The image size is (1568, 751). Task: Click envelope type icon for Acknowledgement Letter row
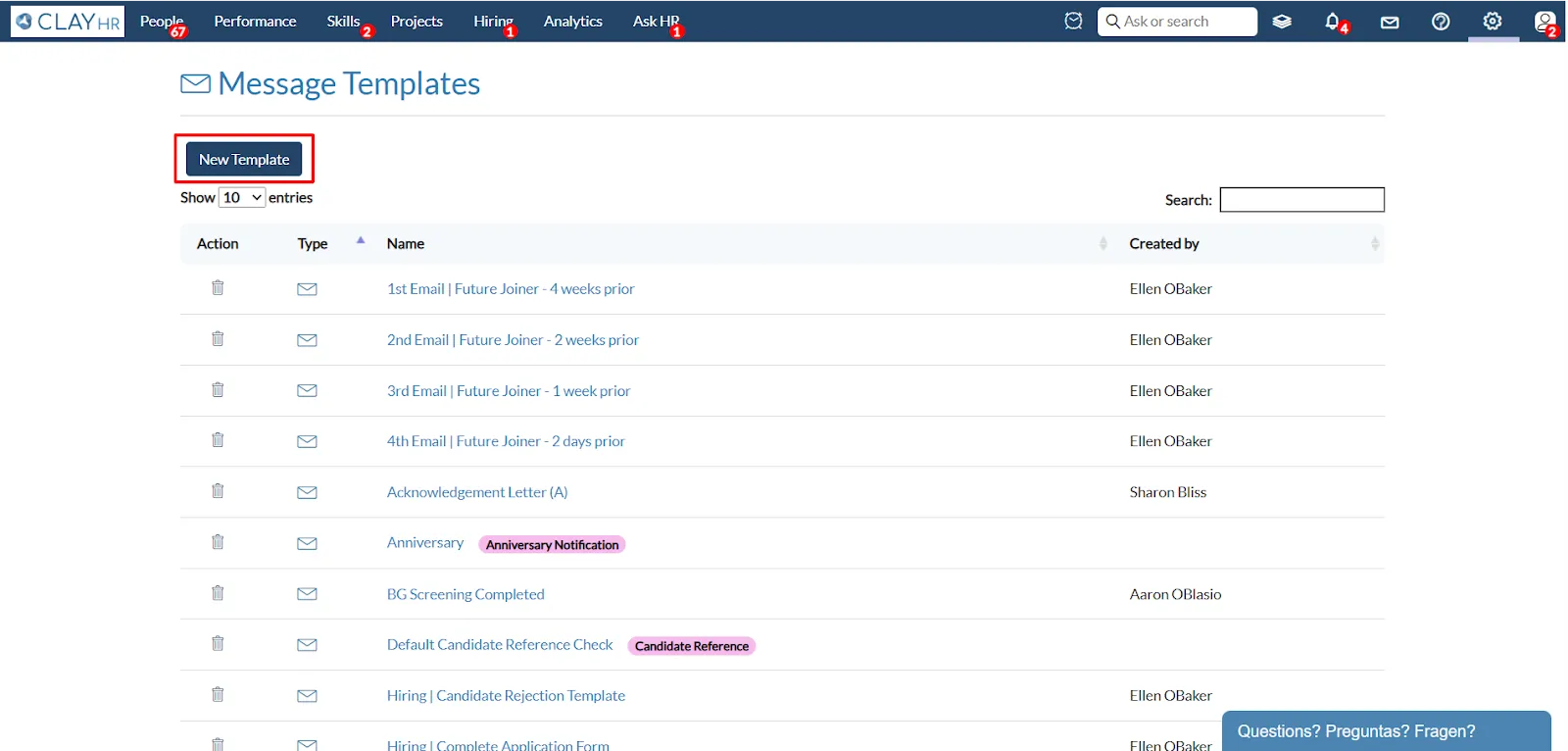point(307,492)
